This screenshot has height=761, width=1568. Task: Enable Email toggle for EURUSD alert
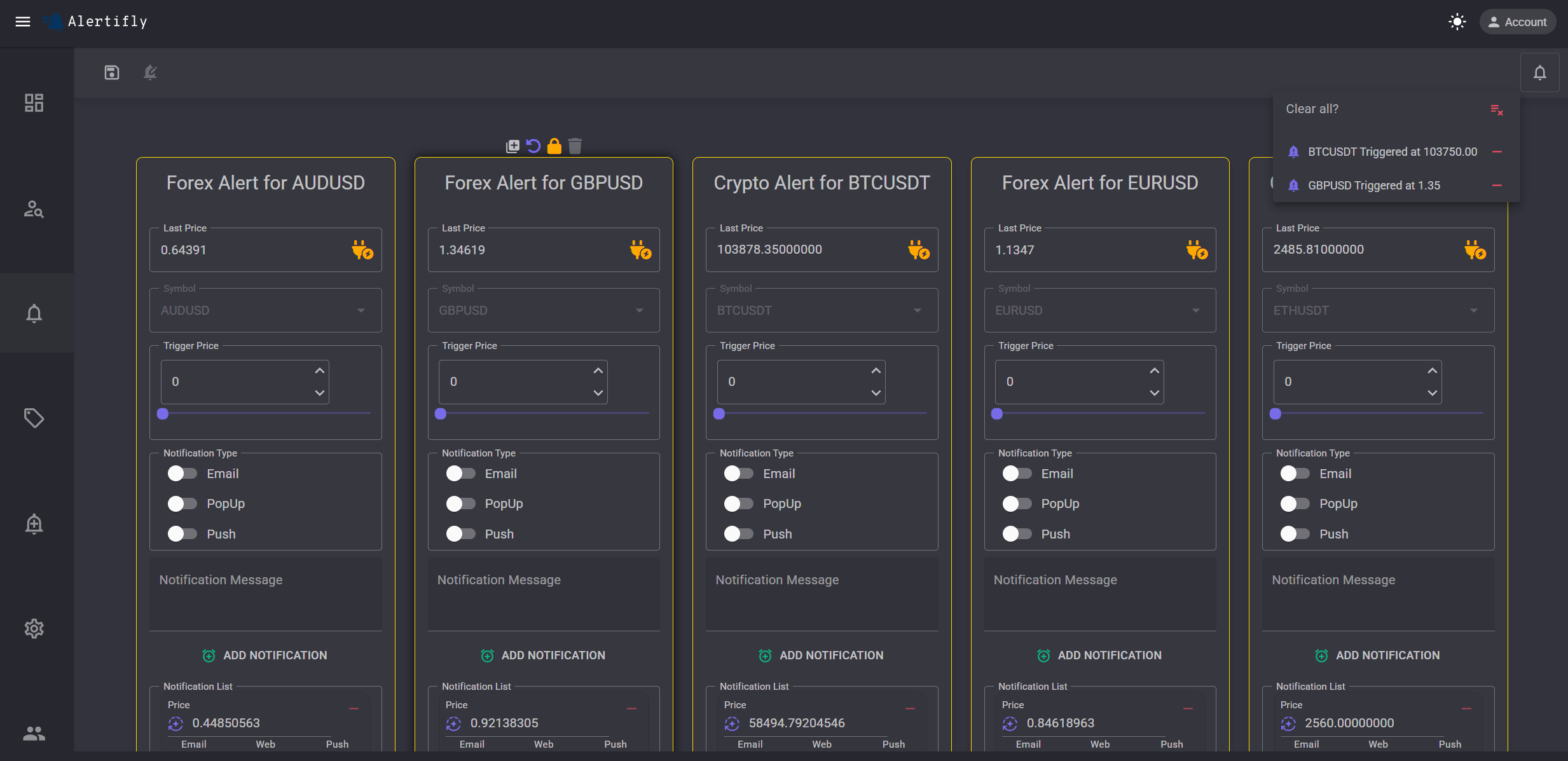tap(1017, 474)
